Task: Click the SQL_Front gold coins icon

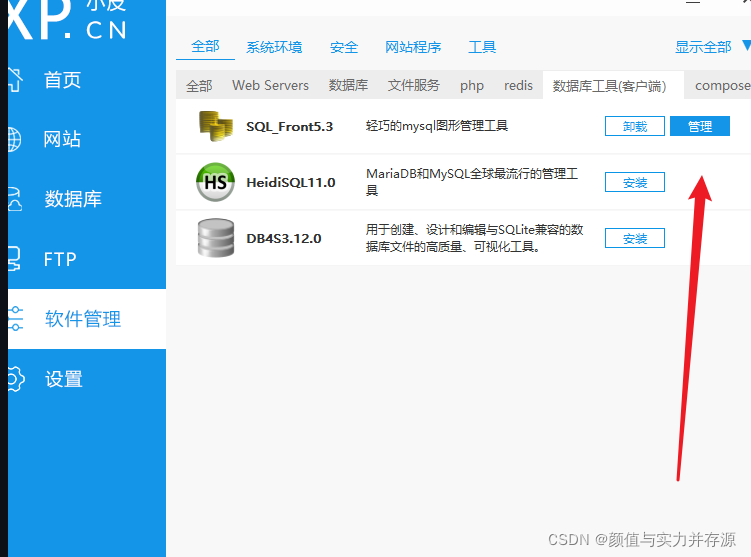Action: pyautogui.click(x=216, y=126)
